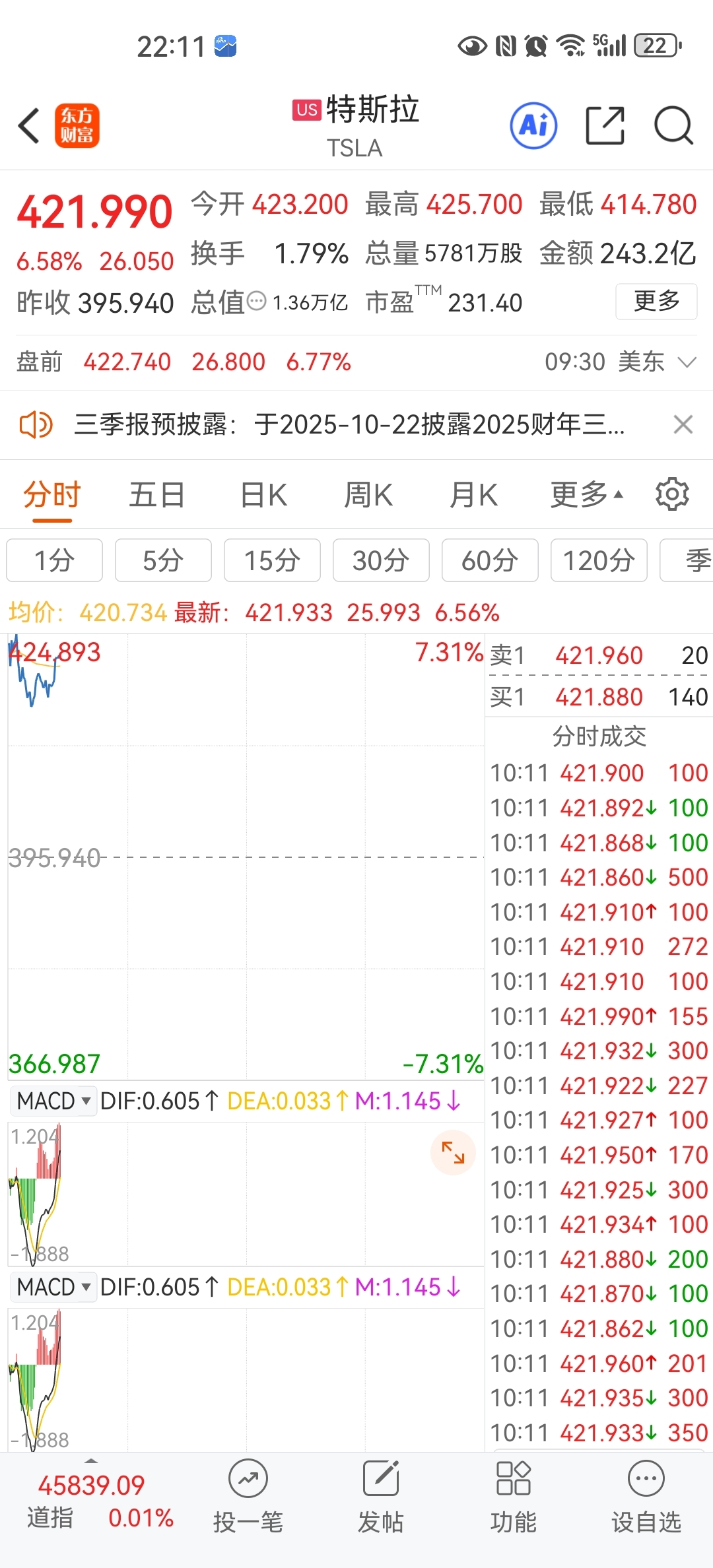This screenshot has width=713, height=1568.
Task: Tap trade row 421.910 volume 272
Action: 599,946
